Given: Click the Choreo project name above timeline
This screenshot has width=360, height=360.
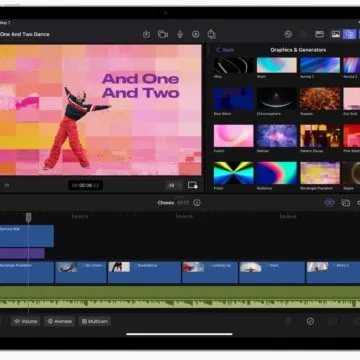Looking at the screenshot, I should click(166, 203).
